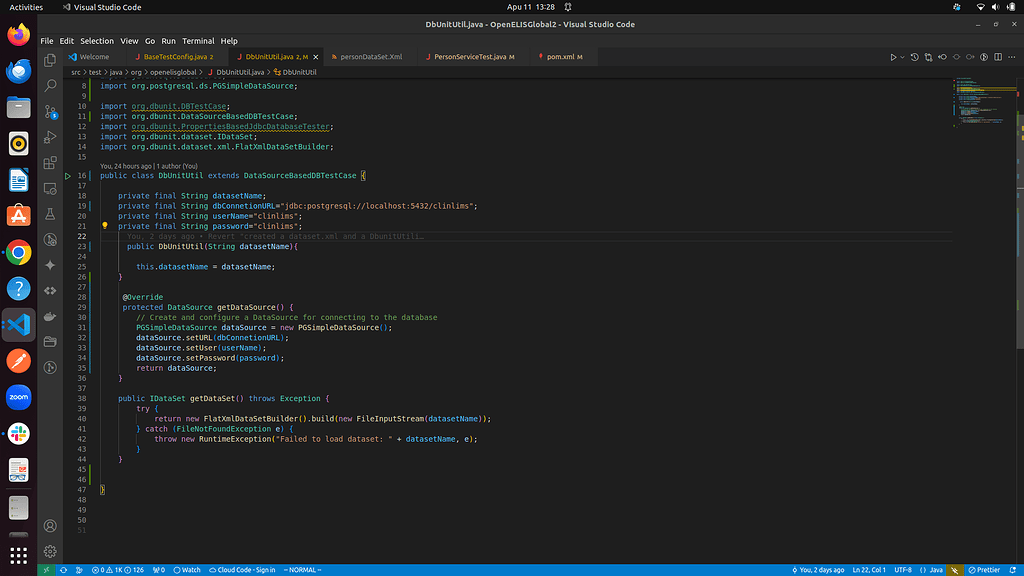The image size is (1024, 576).
Task: Open the Search view in activity bar
Action: click(x=50, y=86)
